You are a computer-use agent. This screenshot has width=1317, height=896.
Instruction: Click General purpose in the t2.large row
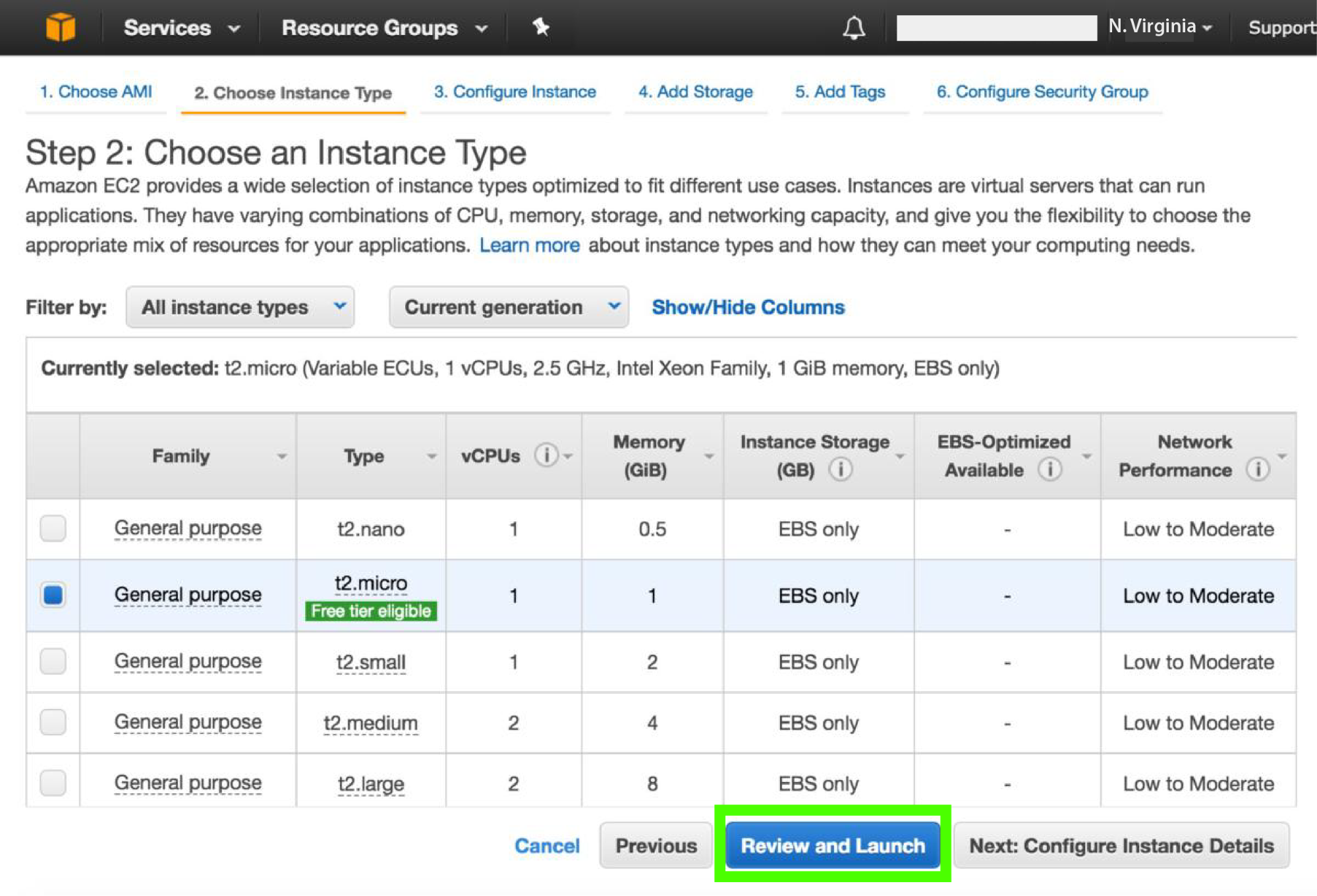[188, 783]
